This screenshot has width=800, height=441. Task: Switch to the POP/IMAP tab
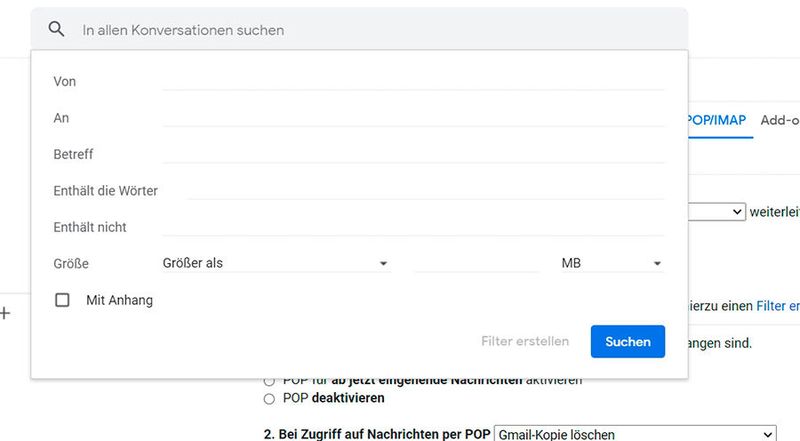[x=717, y=120]
